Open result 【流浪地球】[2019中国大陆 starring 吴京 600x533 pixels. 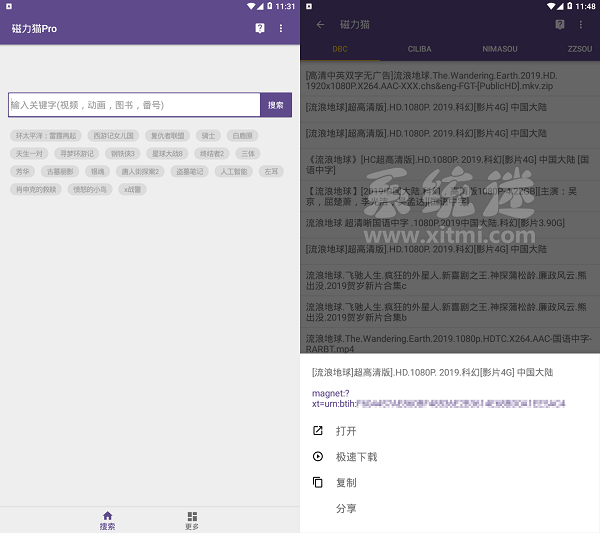[x=450, y=196]
